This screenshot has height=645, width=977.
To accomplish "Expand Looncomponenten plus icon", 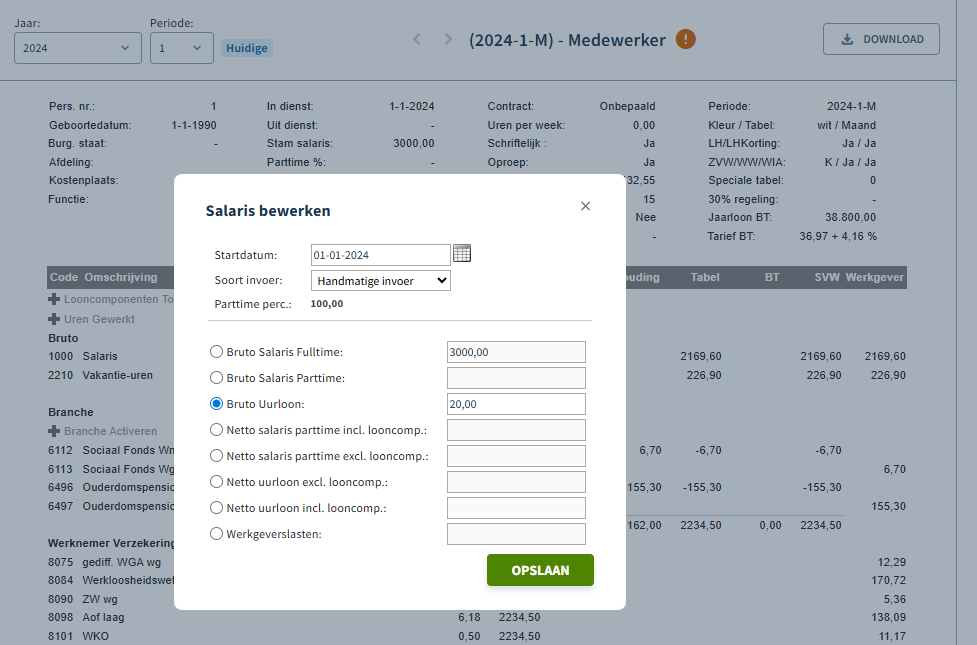I will (54, 299).
